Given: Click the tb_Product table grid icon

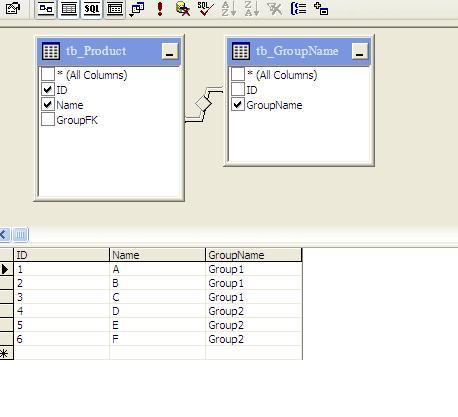Looking at the screenshot, I should point(51,51).
